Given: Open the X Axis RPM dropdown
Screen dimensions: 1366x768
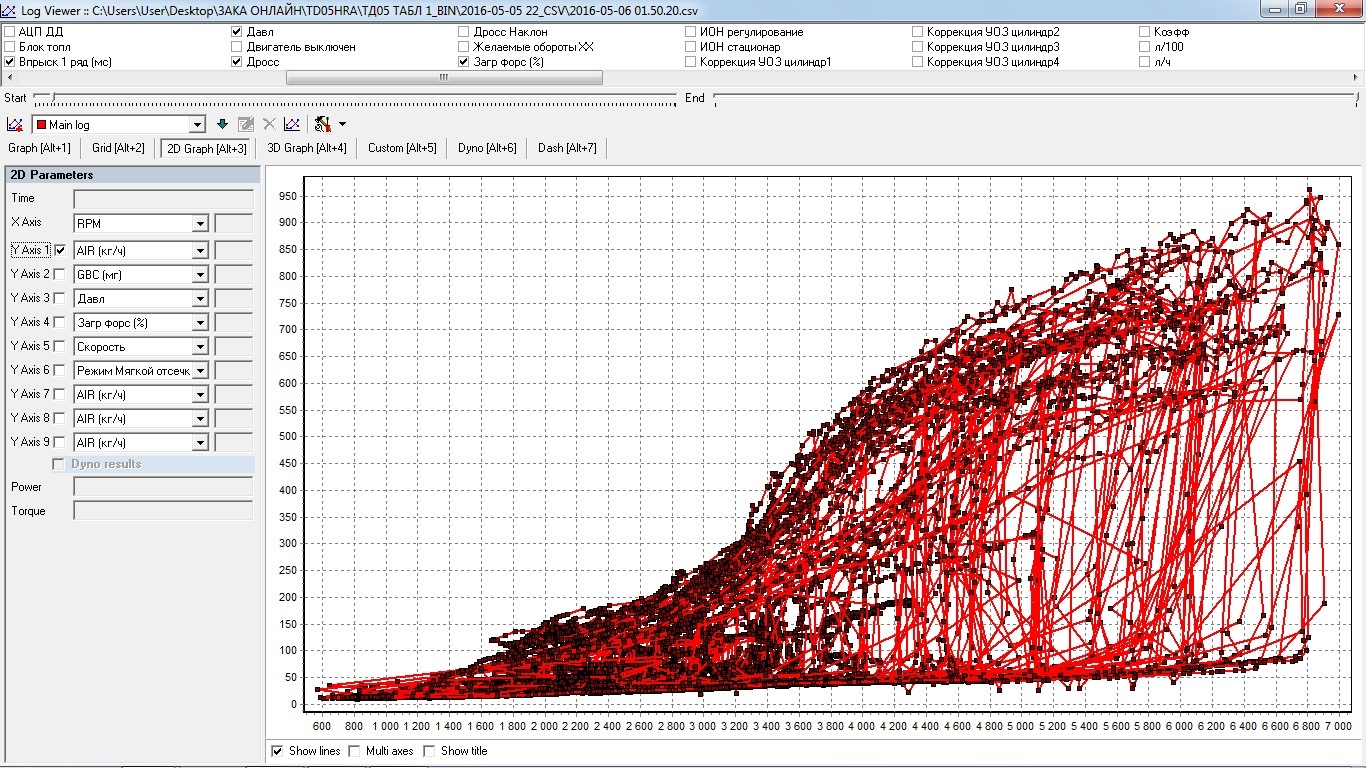Looking at the screenshot, I should (200, 223).
